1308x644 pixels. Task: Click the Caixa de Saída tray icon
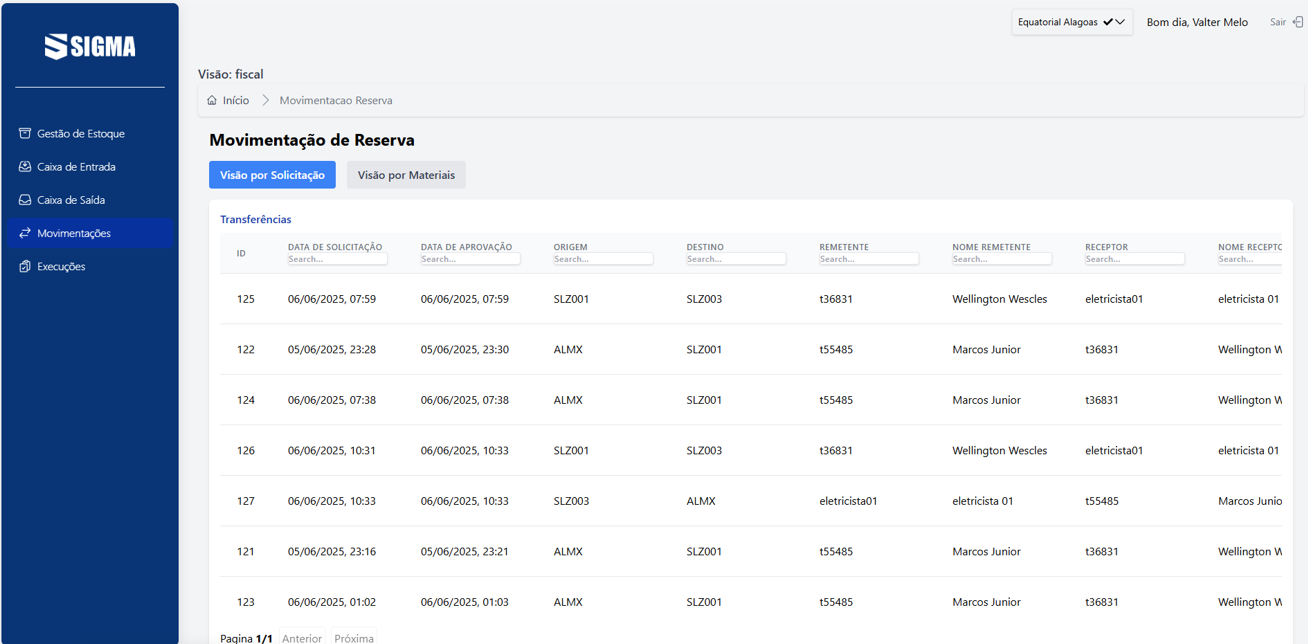click(25, 200)
